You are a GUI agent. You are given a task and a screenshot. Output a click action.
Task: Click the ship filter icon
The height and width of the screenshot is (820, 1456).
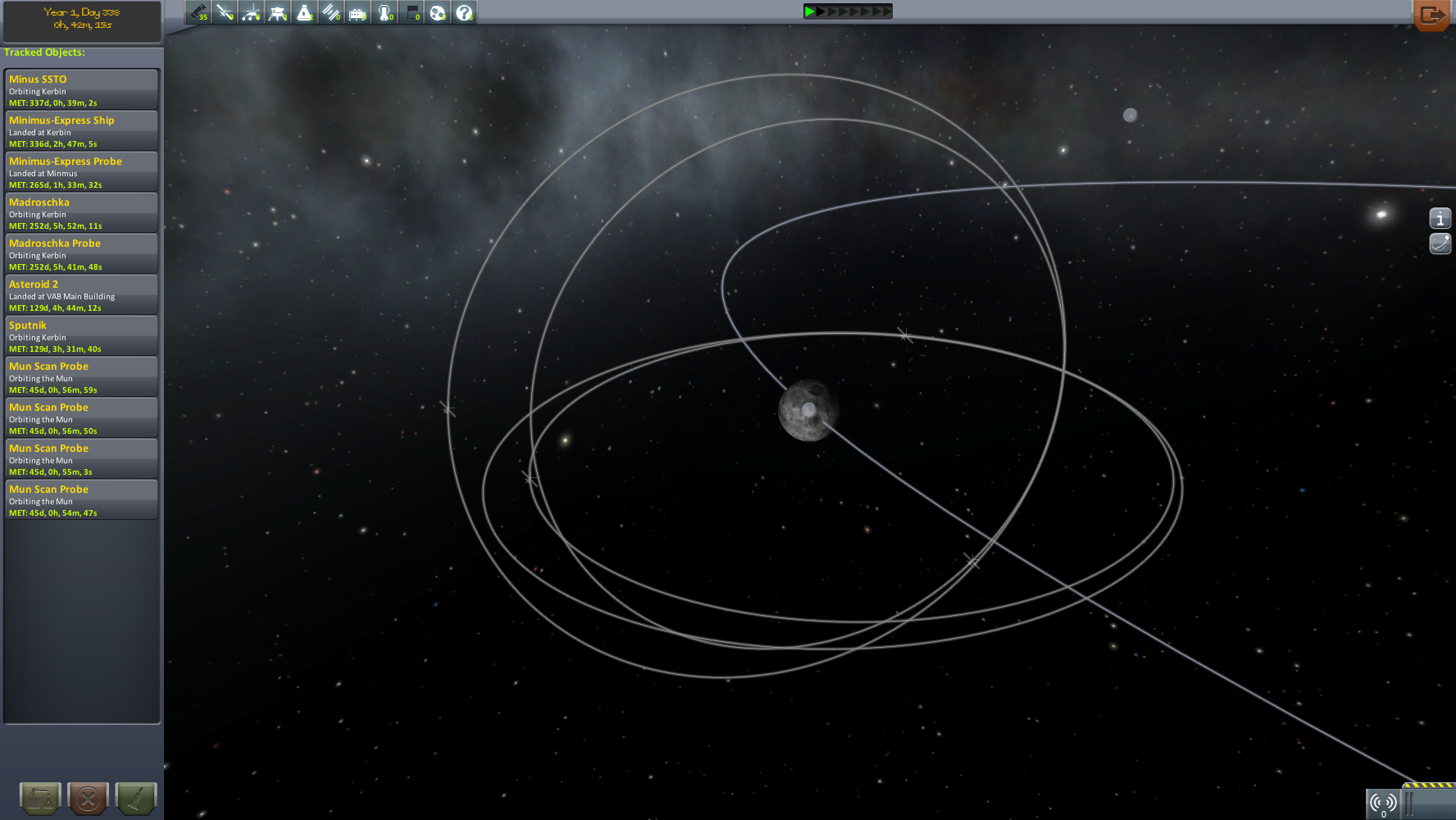pos(304,12)
